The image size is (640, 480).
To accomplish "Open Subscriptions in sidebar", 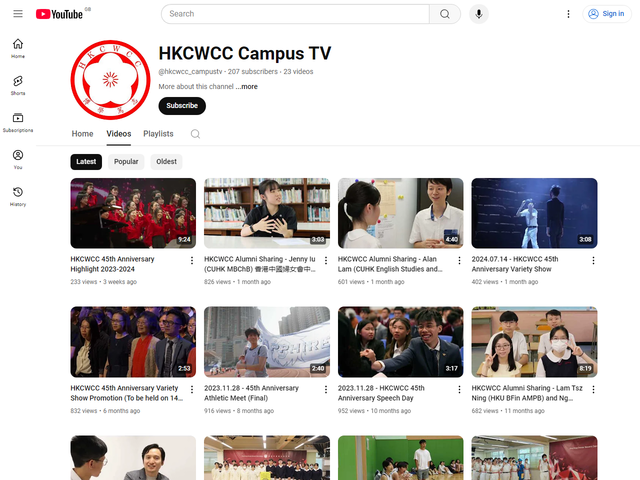I will click(x=18, y=122).
